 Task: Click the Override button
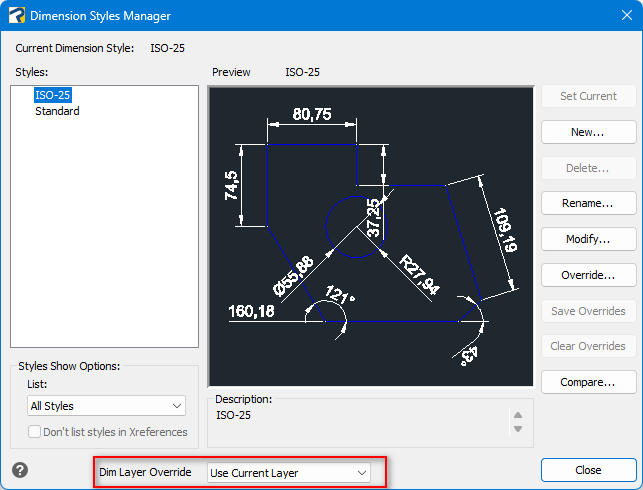click(588, 275)
